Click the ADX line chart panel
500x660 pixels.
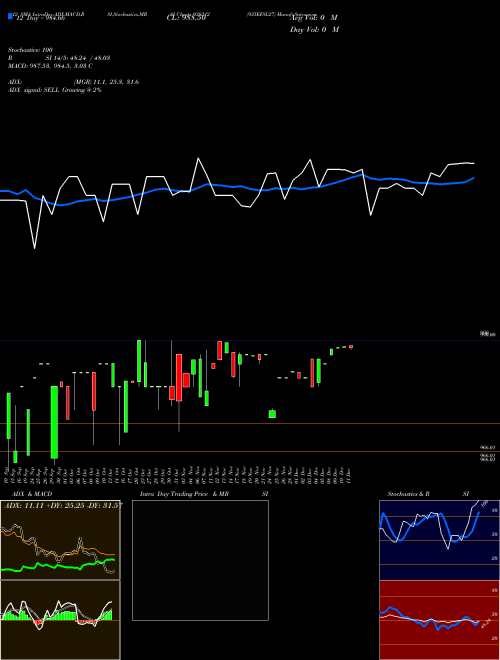60,540
